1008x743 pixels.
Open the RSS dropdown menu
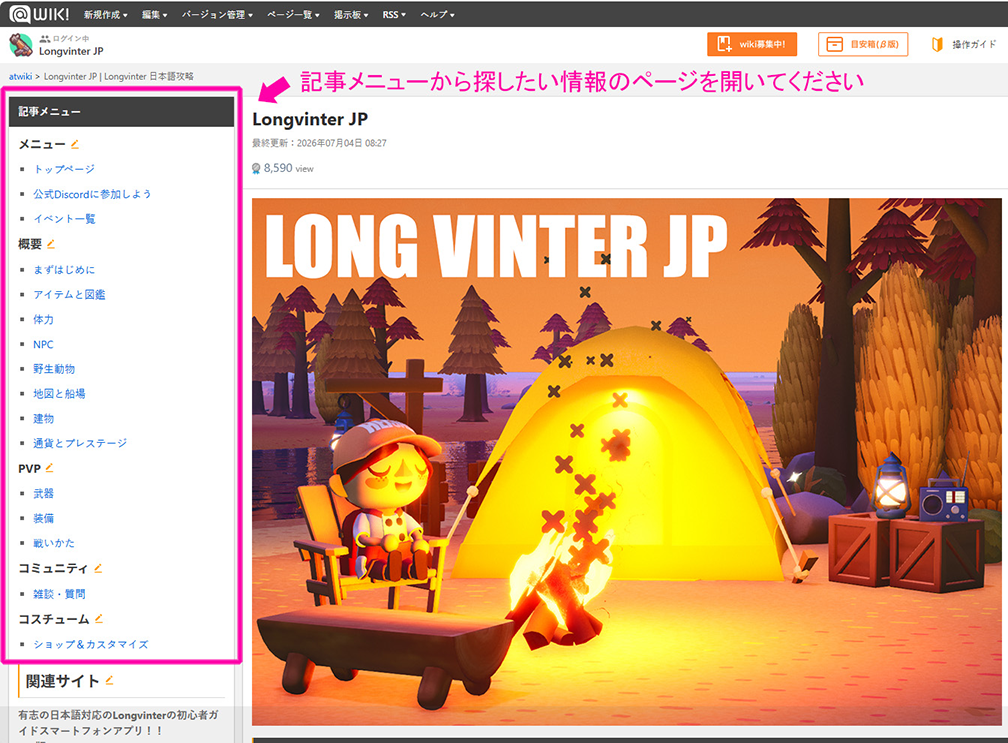coord(393,14)
